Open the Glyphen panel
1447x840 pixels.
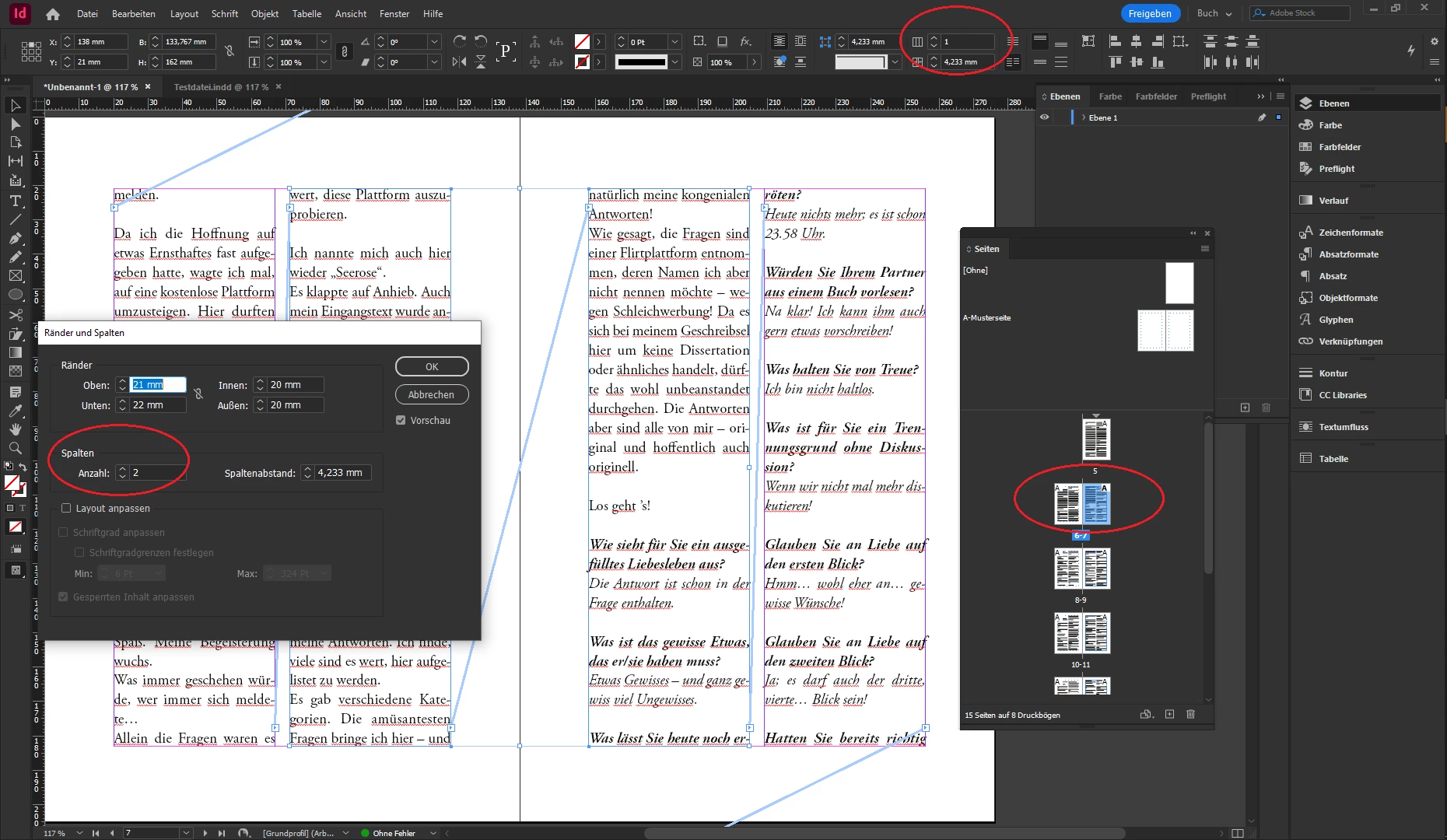pos(1336,320)
